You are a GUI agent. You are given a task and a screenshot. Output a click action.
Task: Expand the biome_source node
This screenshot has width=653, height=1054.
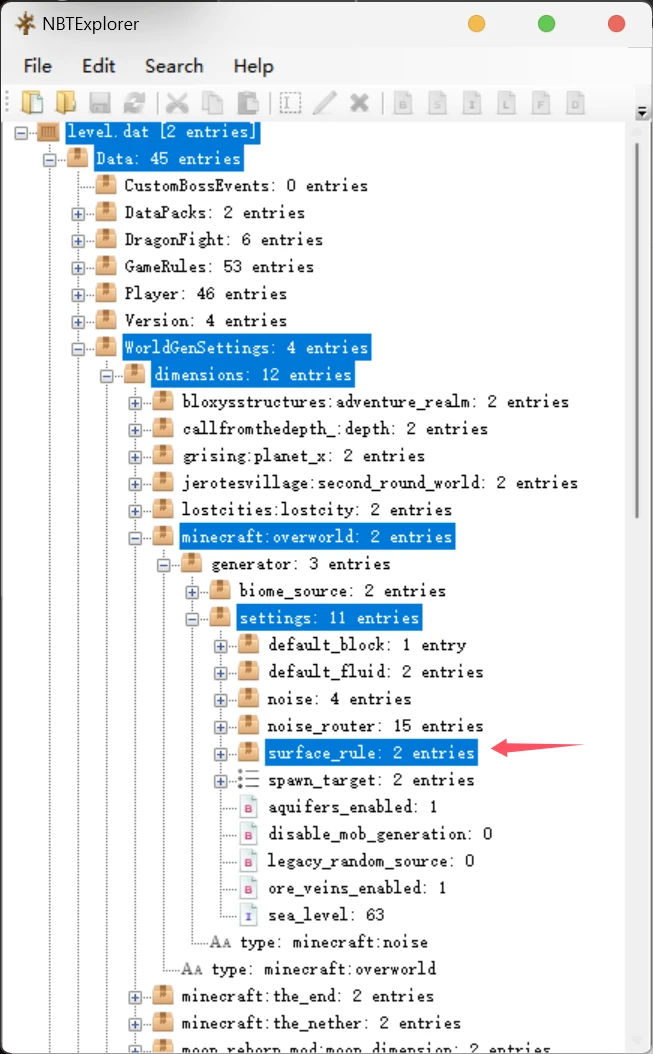(x=192, y=592)
